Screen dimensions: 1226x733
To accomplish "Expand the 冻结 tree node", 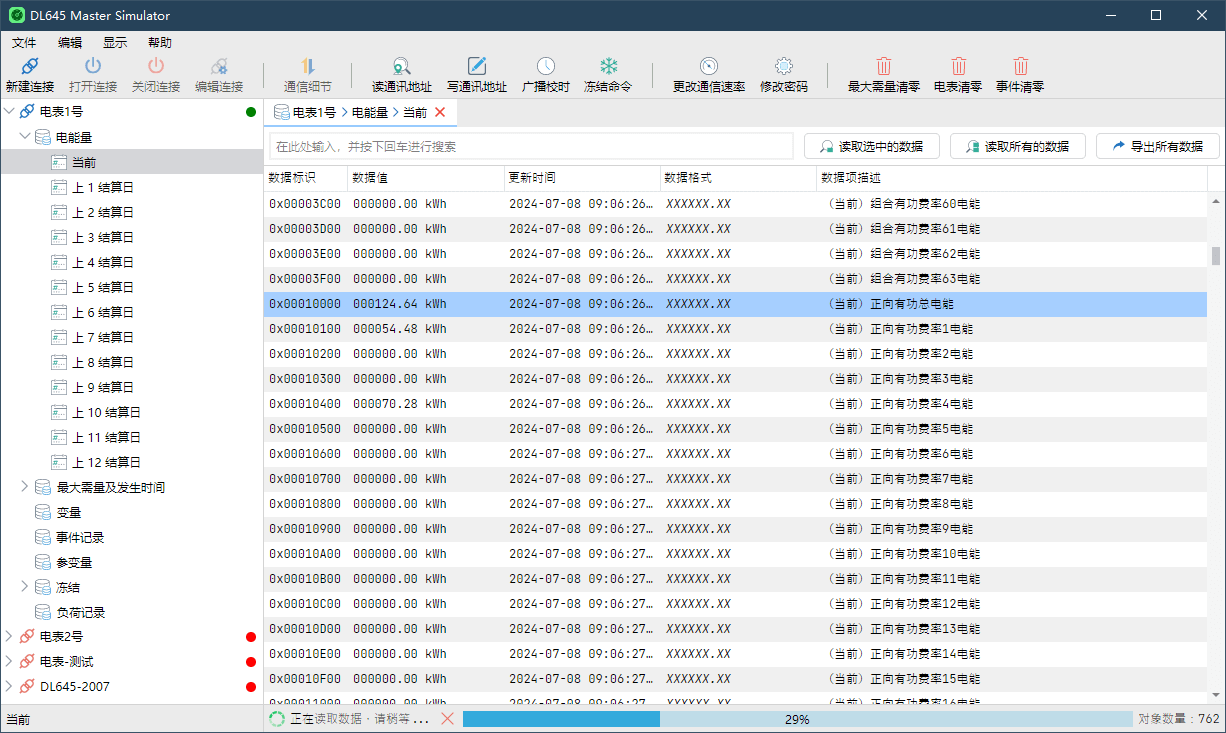I will [25, 587].
